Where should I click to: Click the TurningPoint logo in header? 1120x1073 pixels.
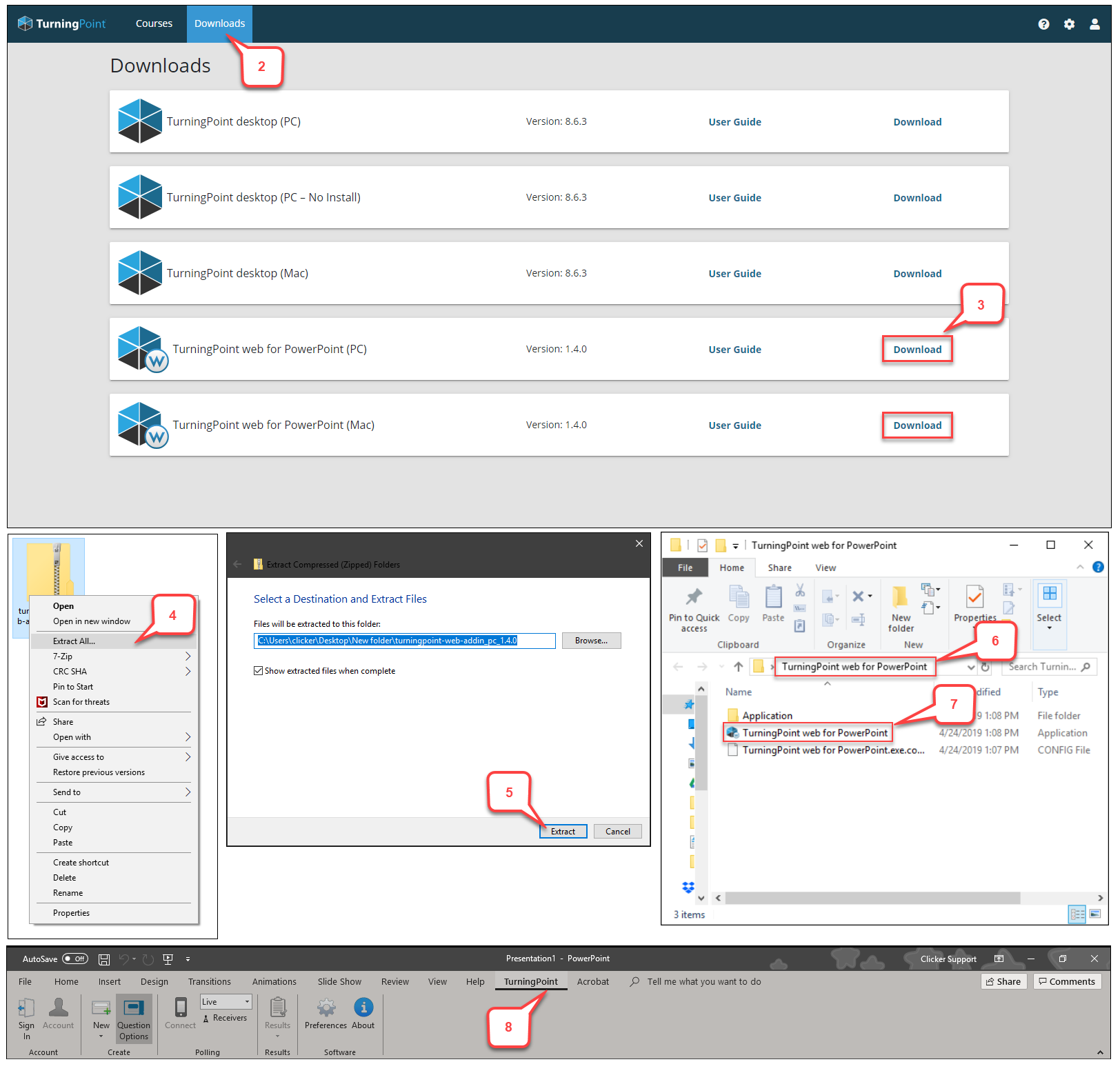(x=61, y=23)
